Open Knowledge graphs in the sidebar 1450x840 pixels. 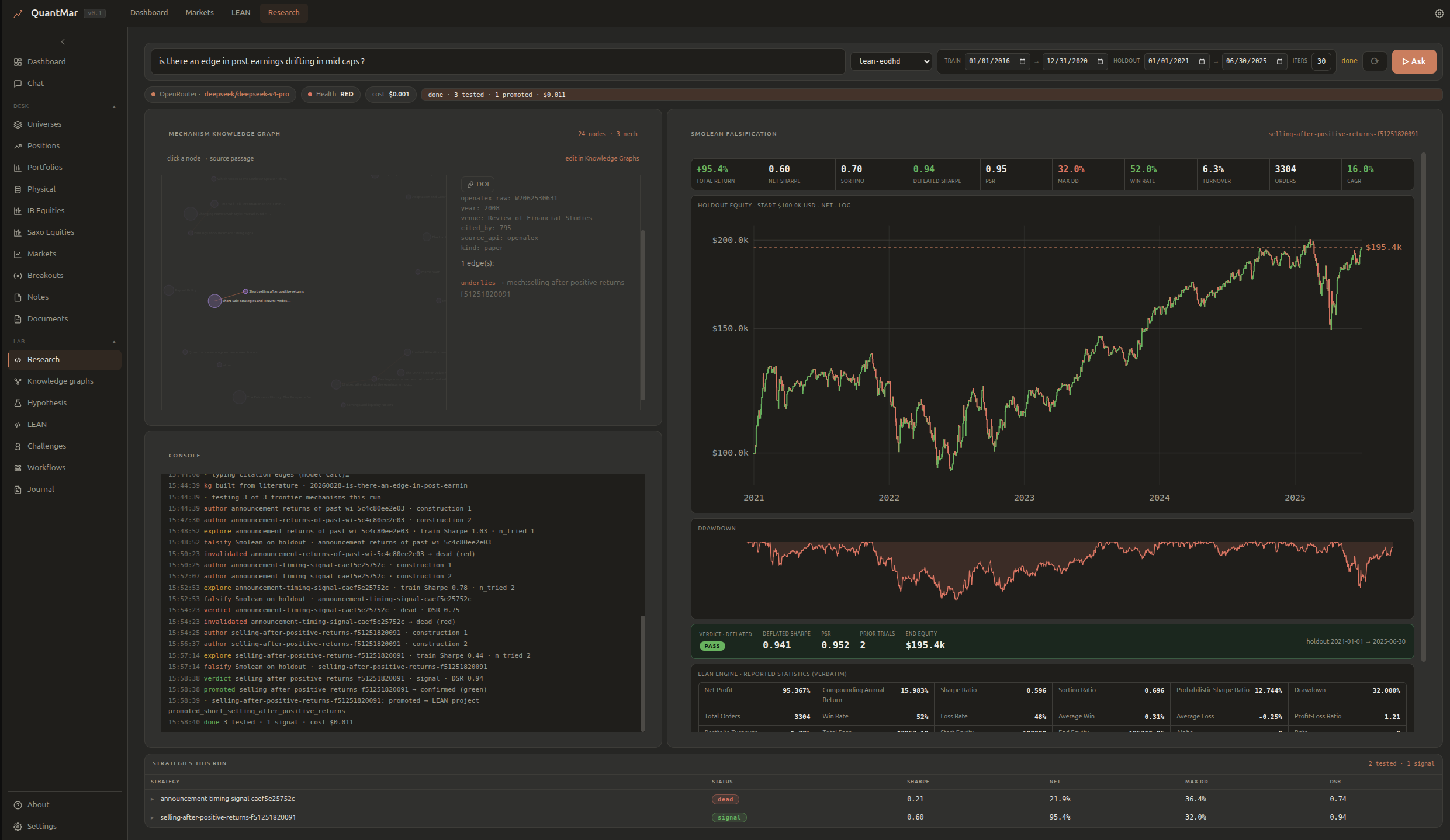point(64,381)
